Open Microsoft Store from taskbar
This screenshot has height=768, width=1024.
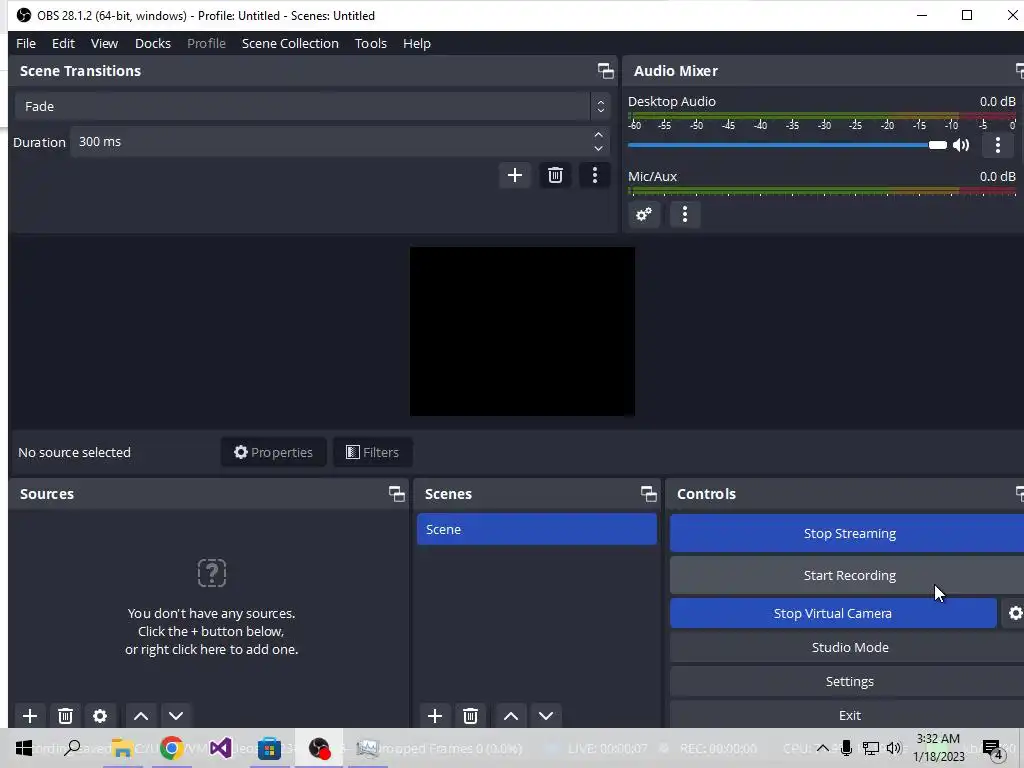click(269, 748)
